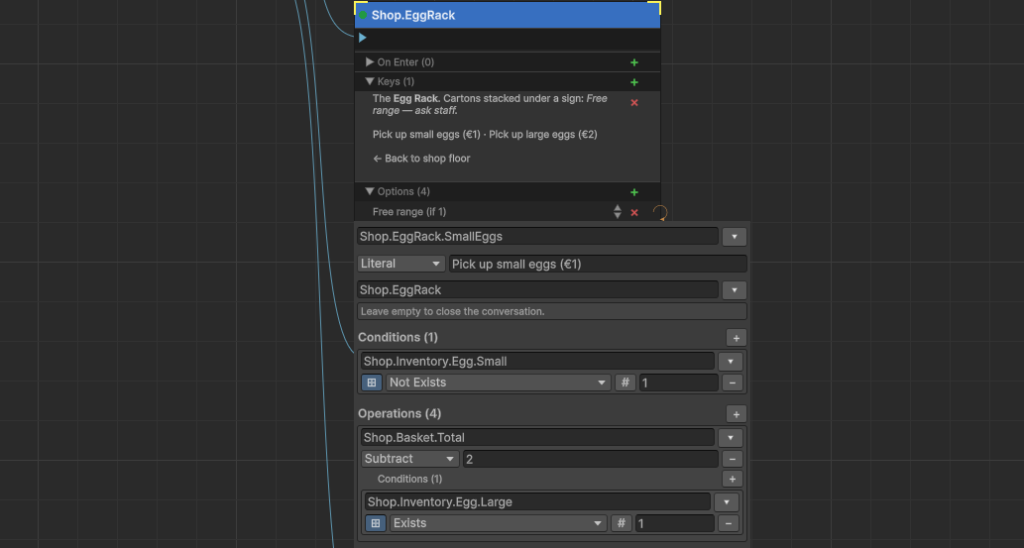Open dropdown for Shop.Basket.Total
The height and width of the screenshot is (548, 1024).
(730, 438)
